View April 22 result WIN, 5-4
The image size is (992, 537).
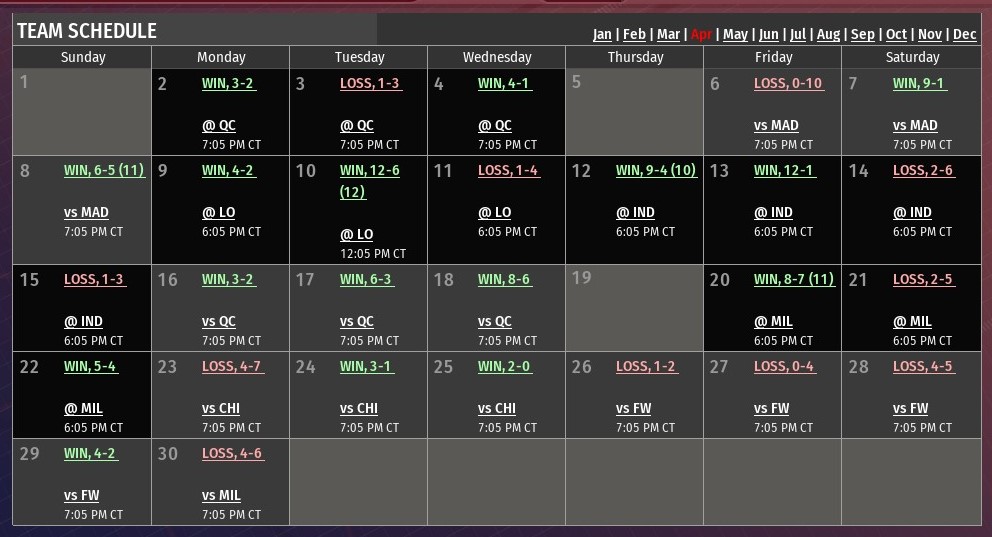coord(90,366)
